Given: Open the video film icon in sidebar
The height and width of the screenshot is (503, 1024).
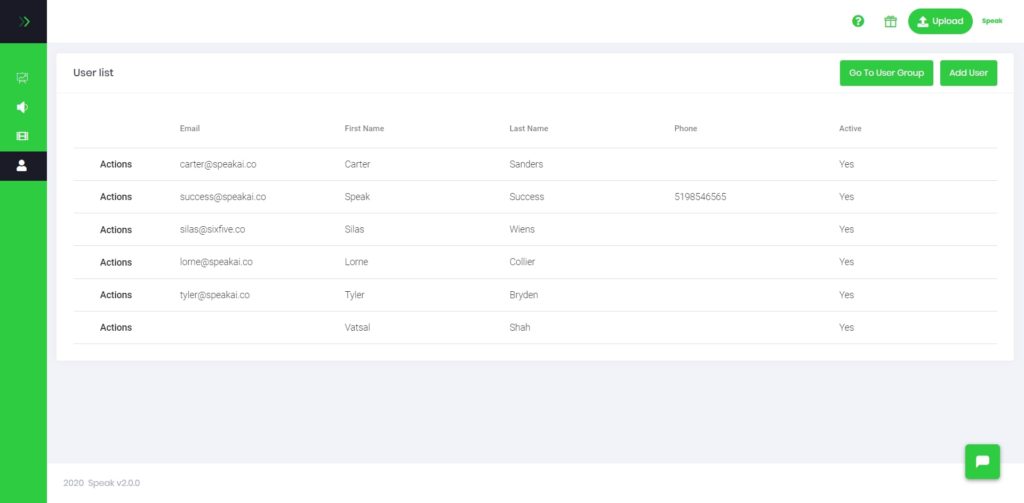Looking at the screenshot, I should pyautogui.click(x=22, y=136).
